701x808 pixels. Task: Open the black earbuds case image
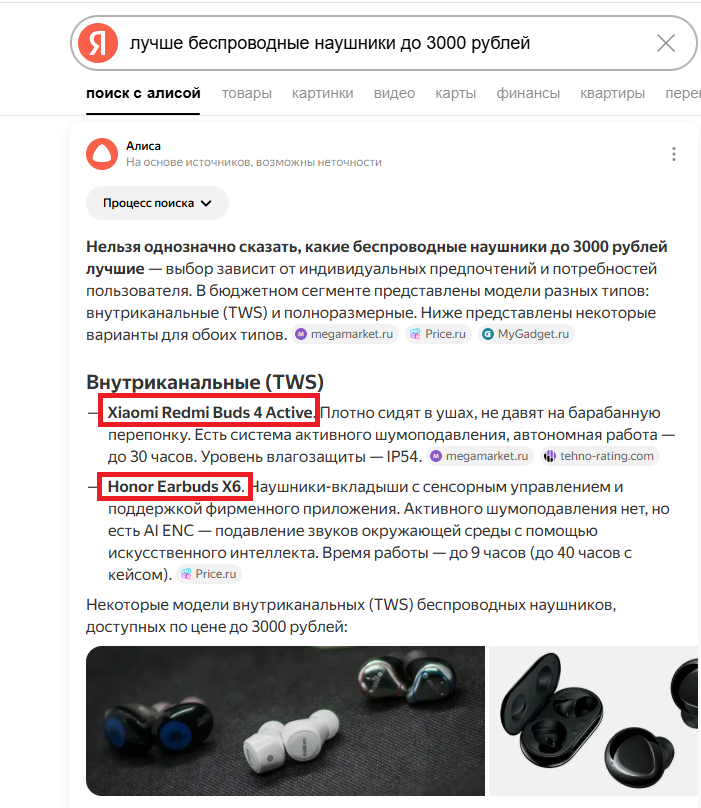point(595,720)
